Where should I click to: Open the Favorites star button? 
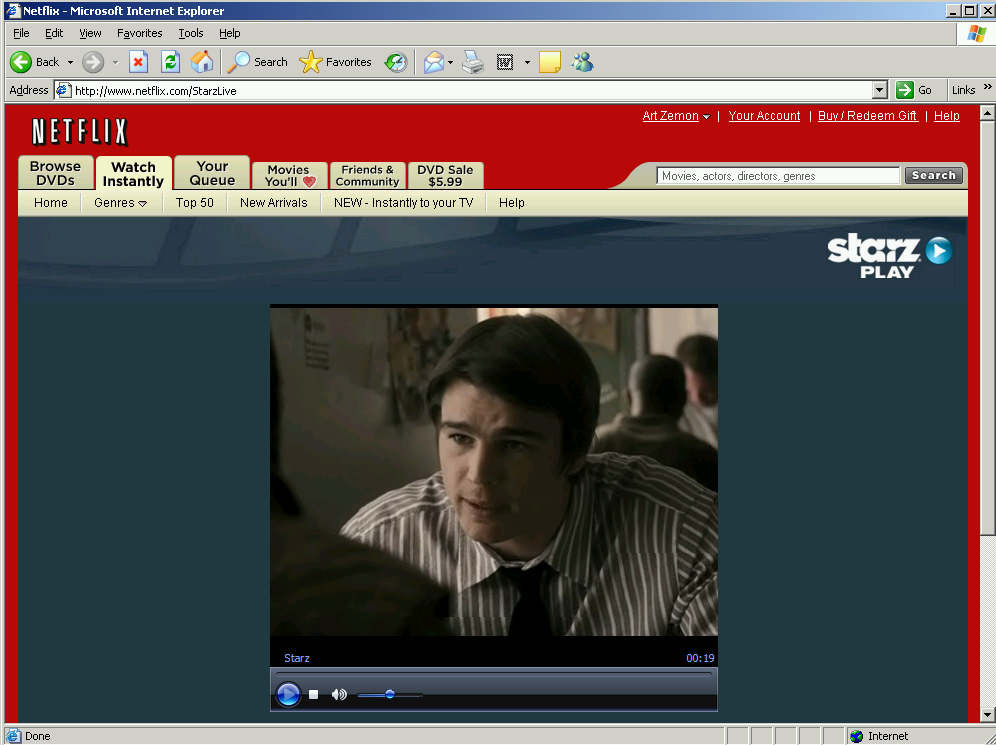click(311, 62)
